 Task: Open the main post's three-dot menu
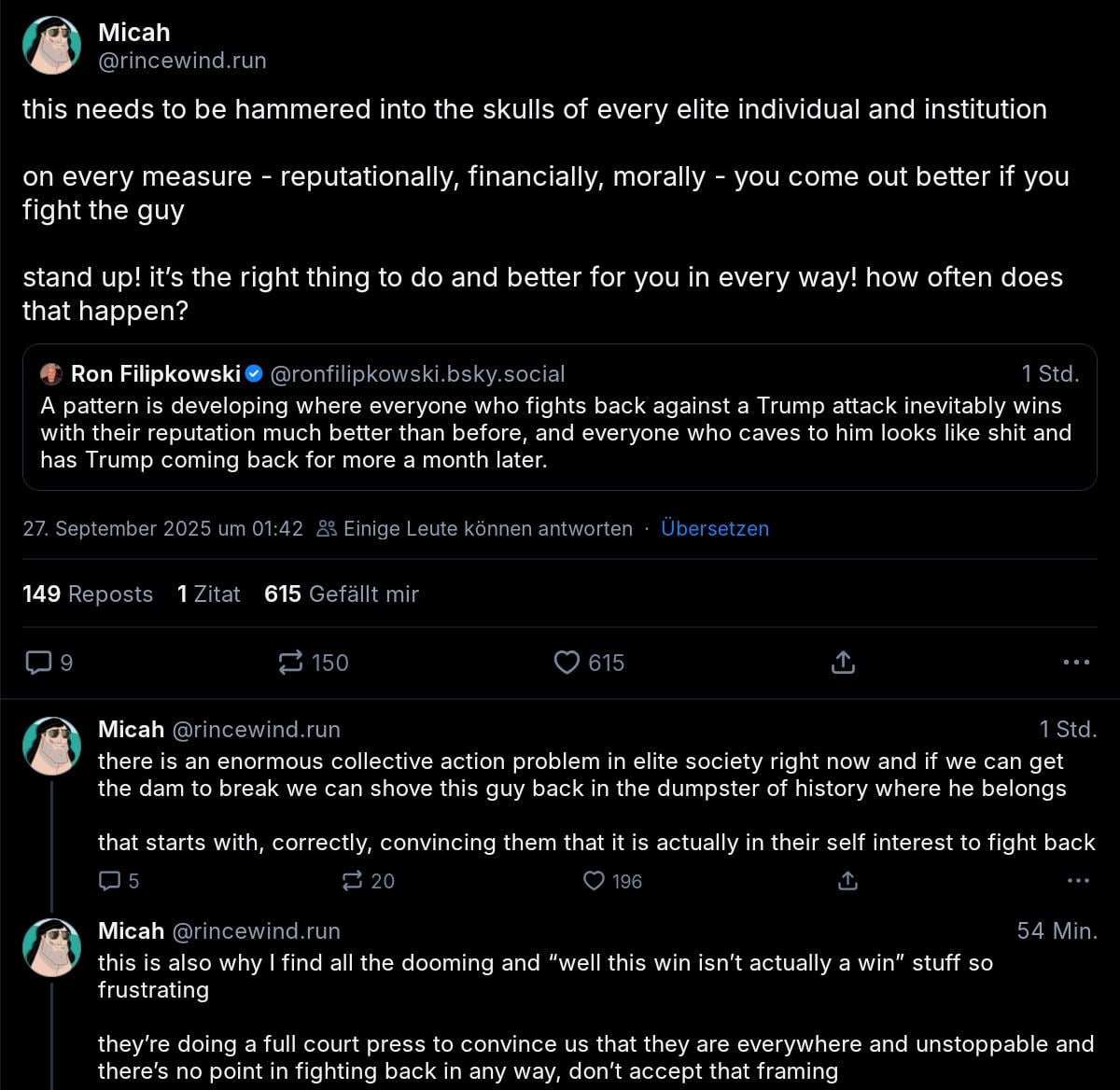point(1076,663)
